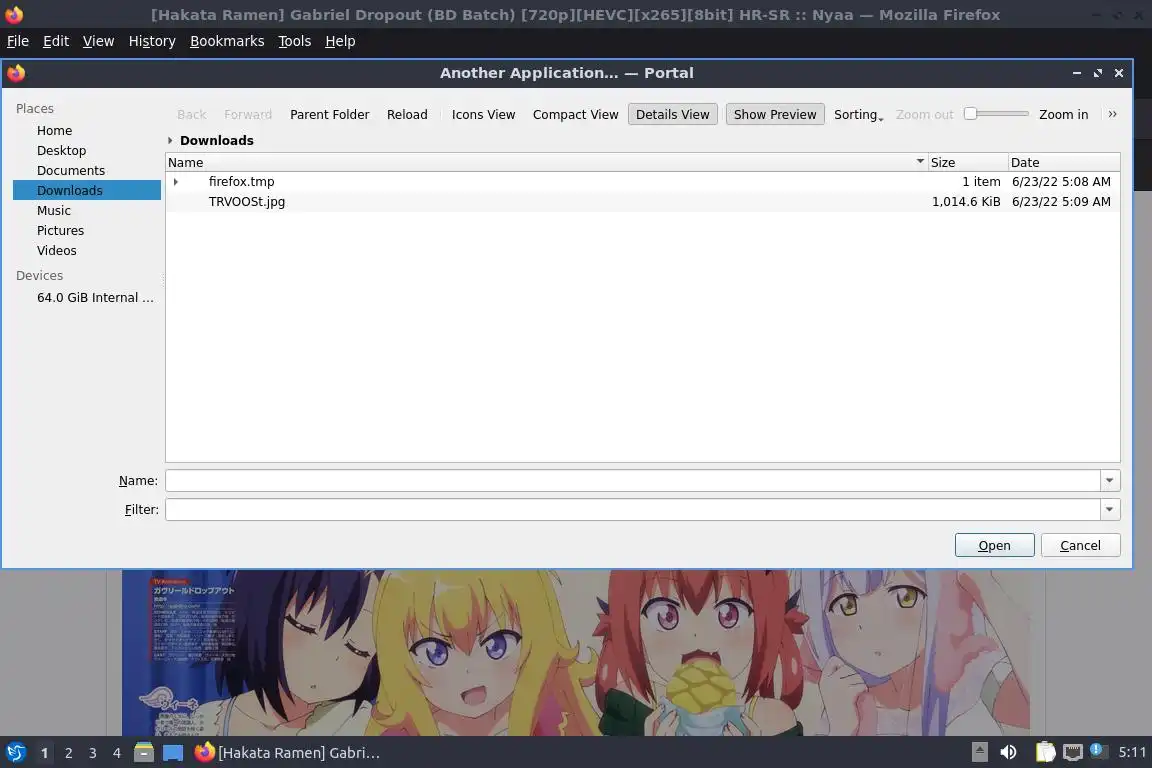Go to Documents in Places
Image resolution: width=1152 pixels, height=768 pixels.
coord(71,171)
